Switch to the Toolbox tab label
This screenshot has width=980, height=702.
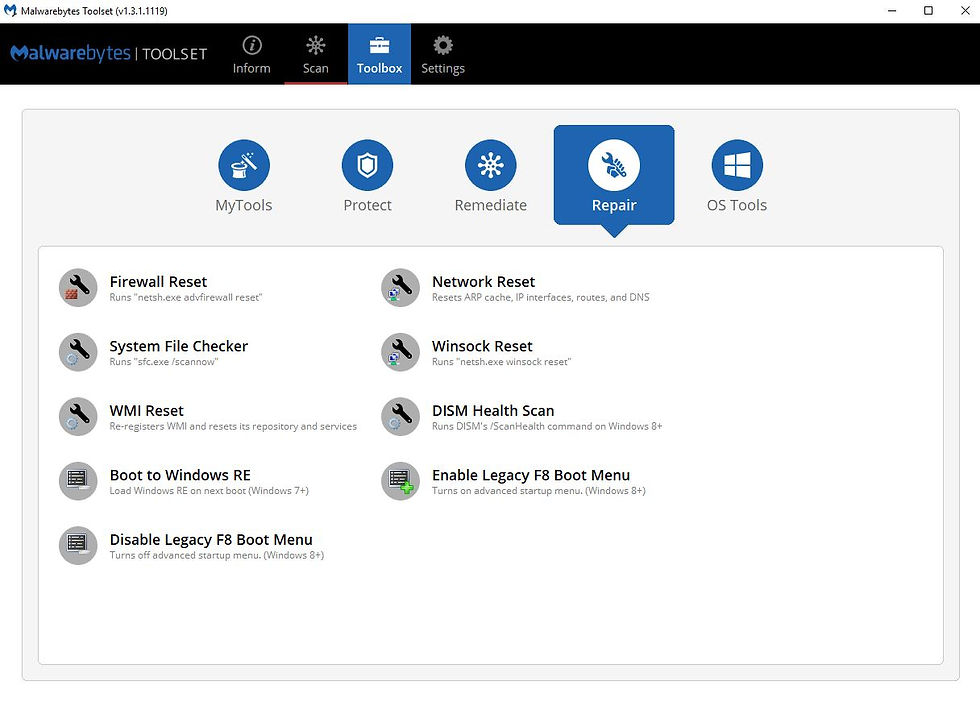click(379, 68)
